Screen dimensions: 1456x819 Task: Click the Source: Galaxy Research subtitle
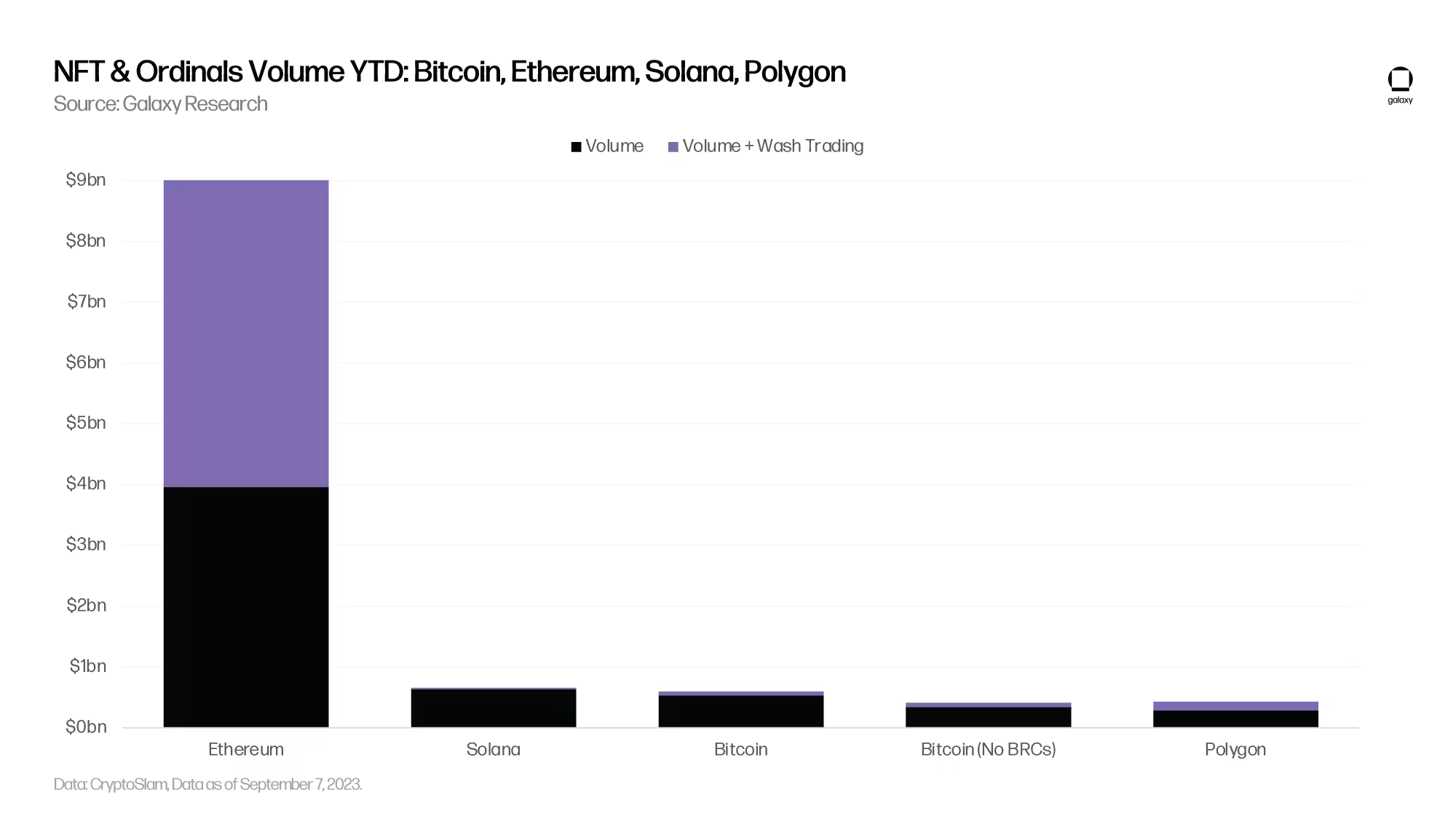click(x=161, y=104)
